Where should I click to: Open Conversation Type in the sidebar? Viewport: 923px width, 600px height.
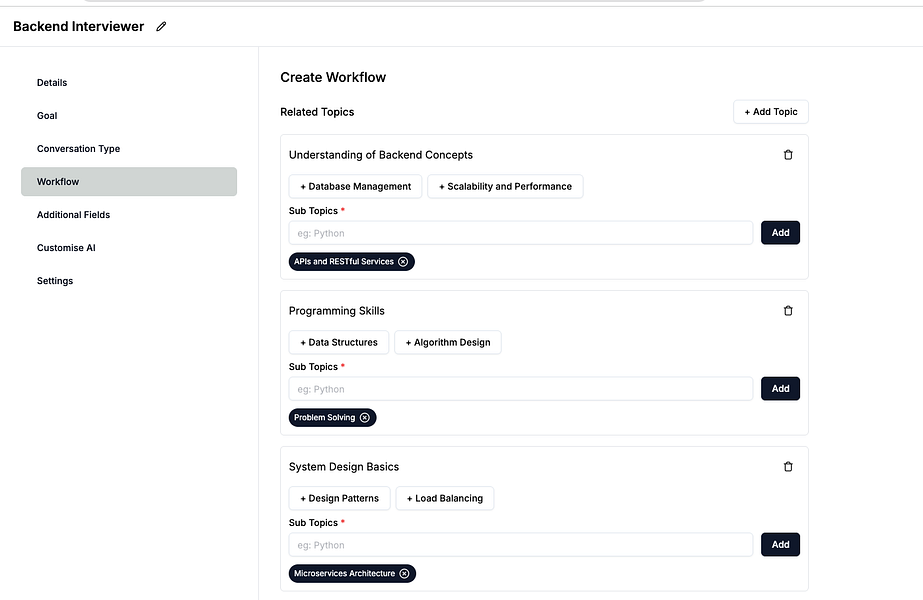(x=78, y=149)
